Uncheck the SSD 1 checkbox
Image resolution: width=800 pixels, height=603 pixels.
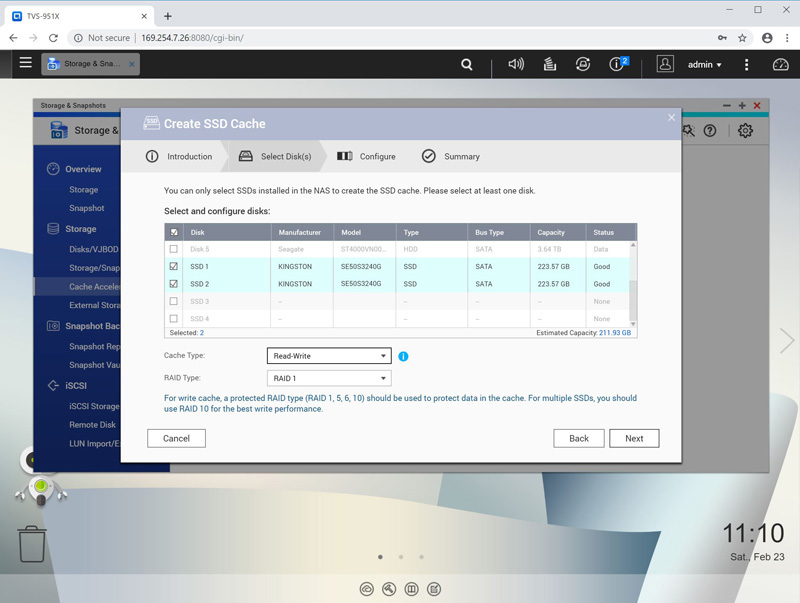[174, 267]
